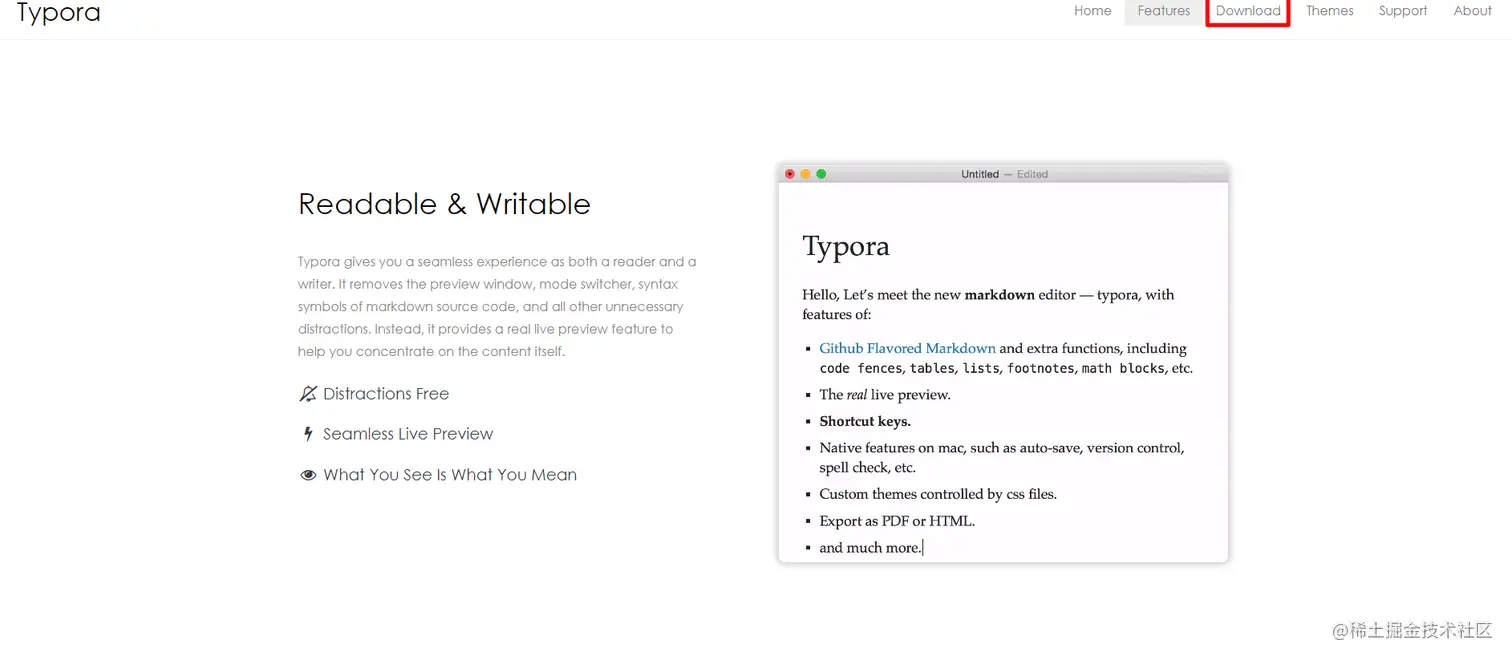The width and height of the screenshot is (1512, 660).
Task: Click the 'Typora gives you a seamless' paragraph
Action: (x=497, y=307)
